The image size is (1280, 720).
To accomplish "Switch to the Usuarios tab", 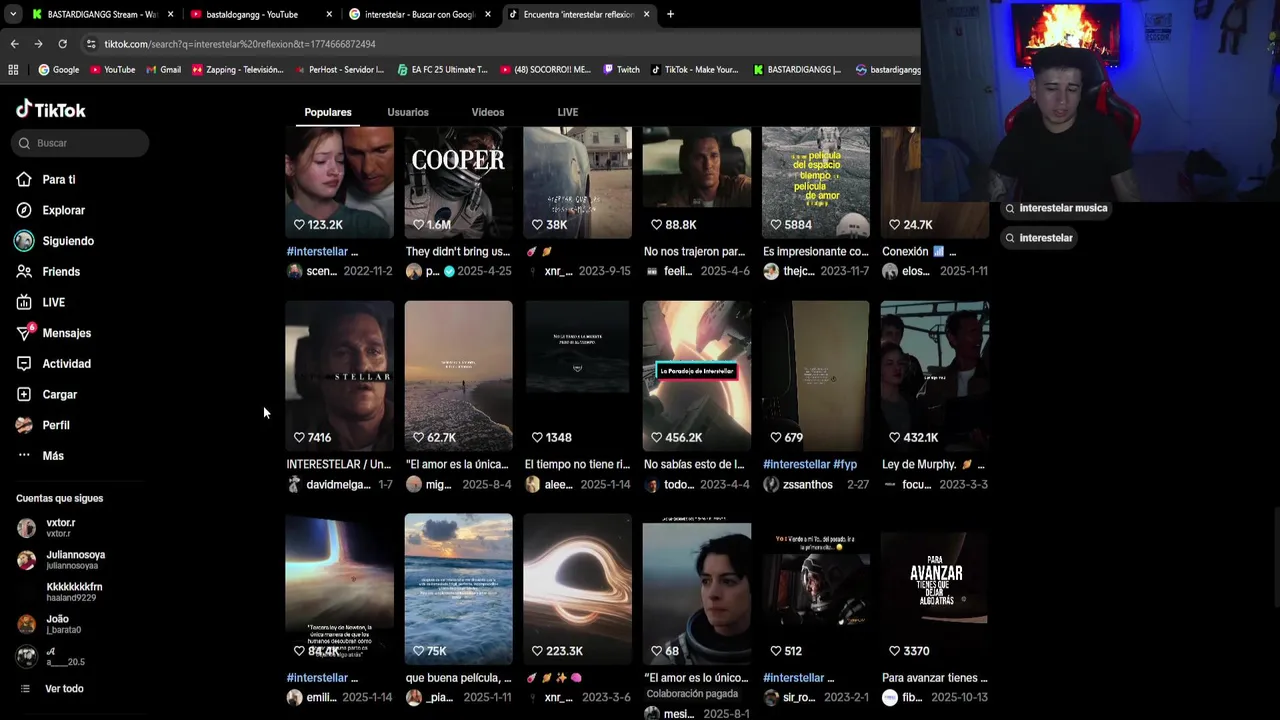I will click(408, 112).
